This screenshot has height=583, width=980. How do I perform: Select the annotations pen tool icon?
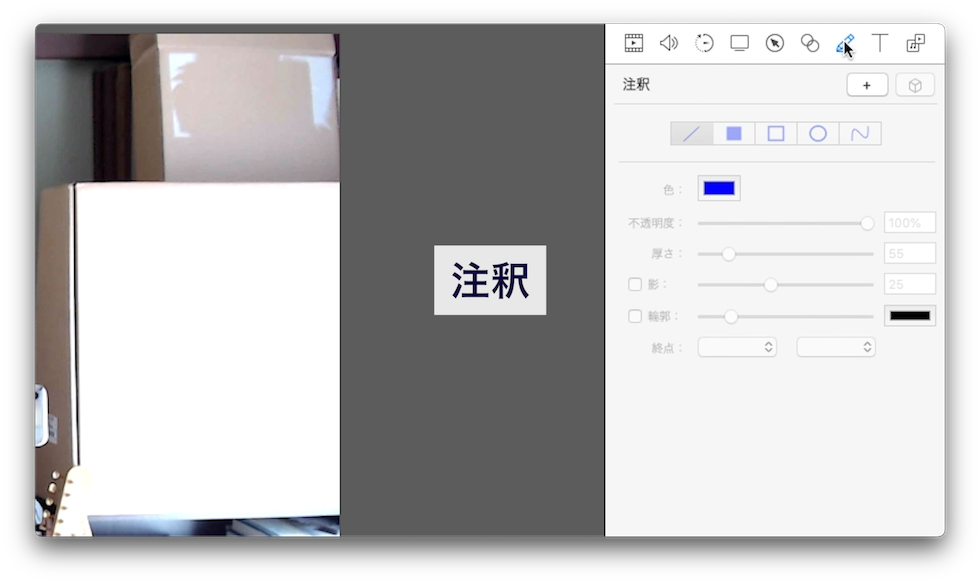click(x=846, y=43)
